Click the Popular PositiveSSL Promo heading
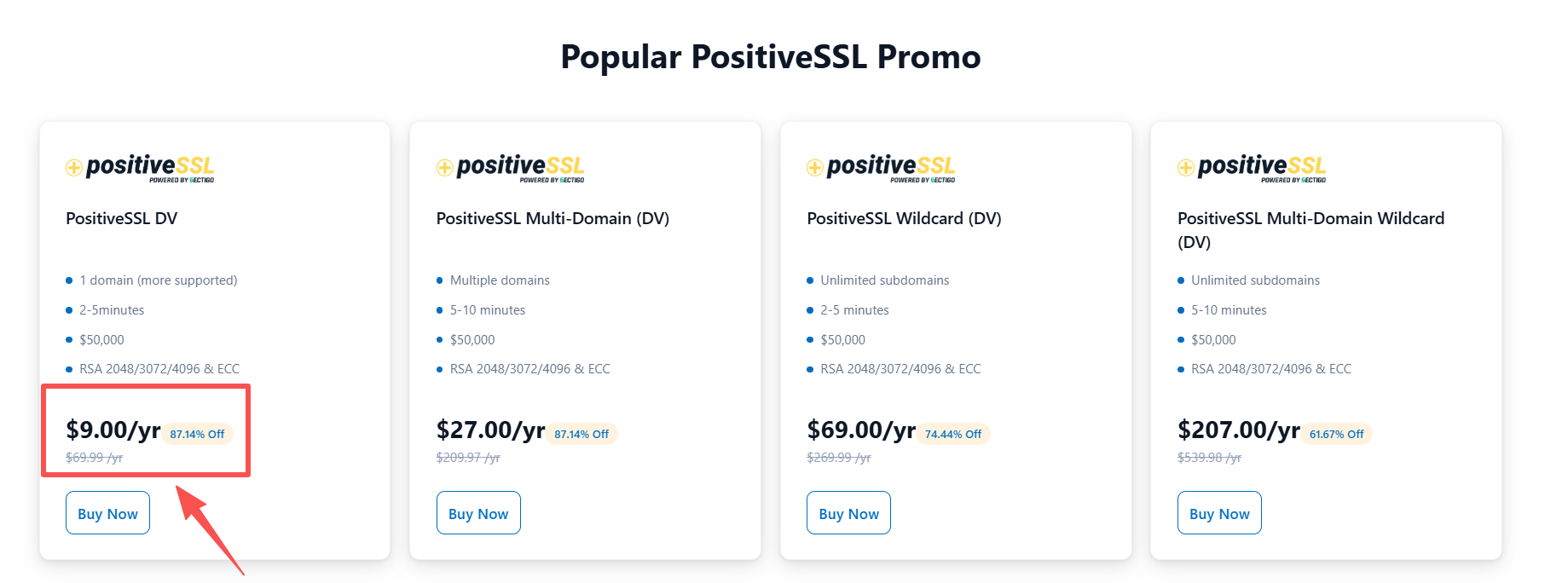Viewport: 1568px width, 583px height. 771,57
